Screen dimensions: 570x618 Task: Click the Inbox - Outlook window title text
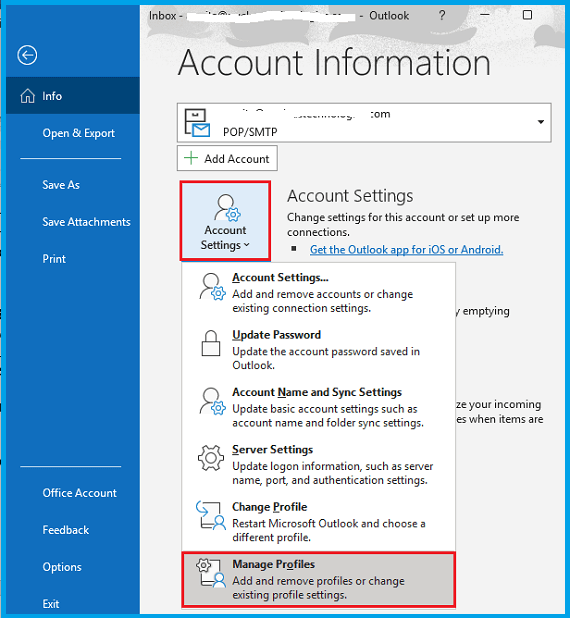point(279,16)
